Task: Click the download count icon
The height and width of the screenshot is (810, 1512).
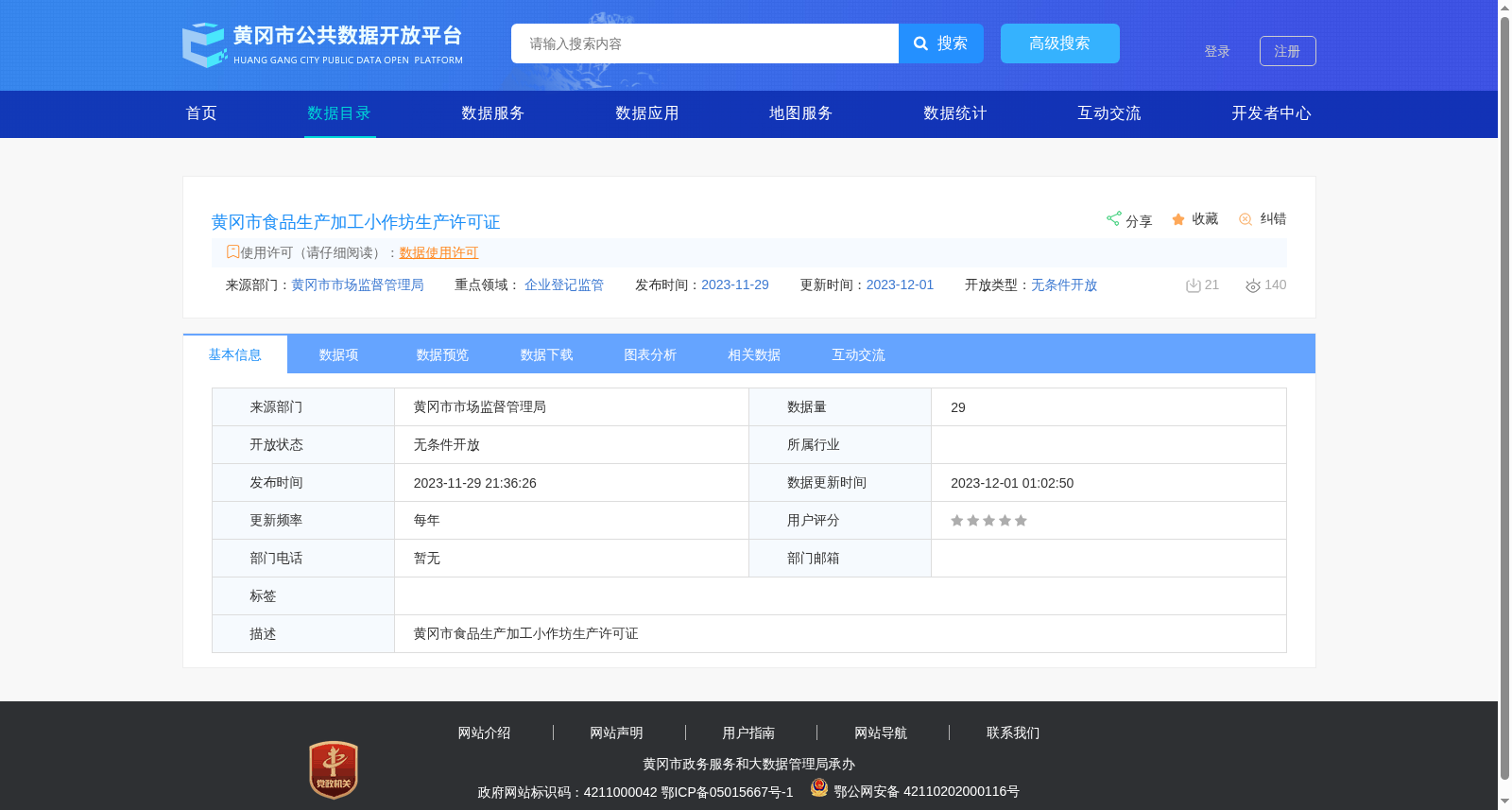Action: point(1194,285)
